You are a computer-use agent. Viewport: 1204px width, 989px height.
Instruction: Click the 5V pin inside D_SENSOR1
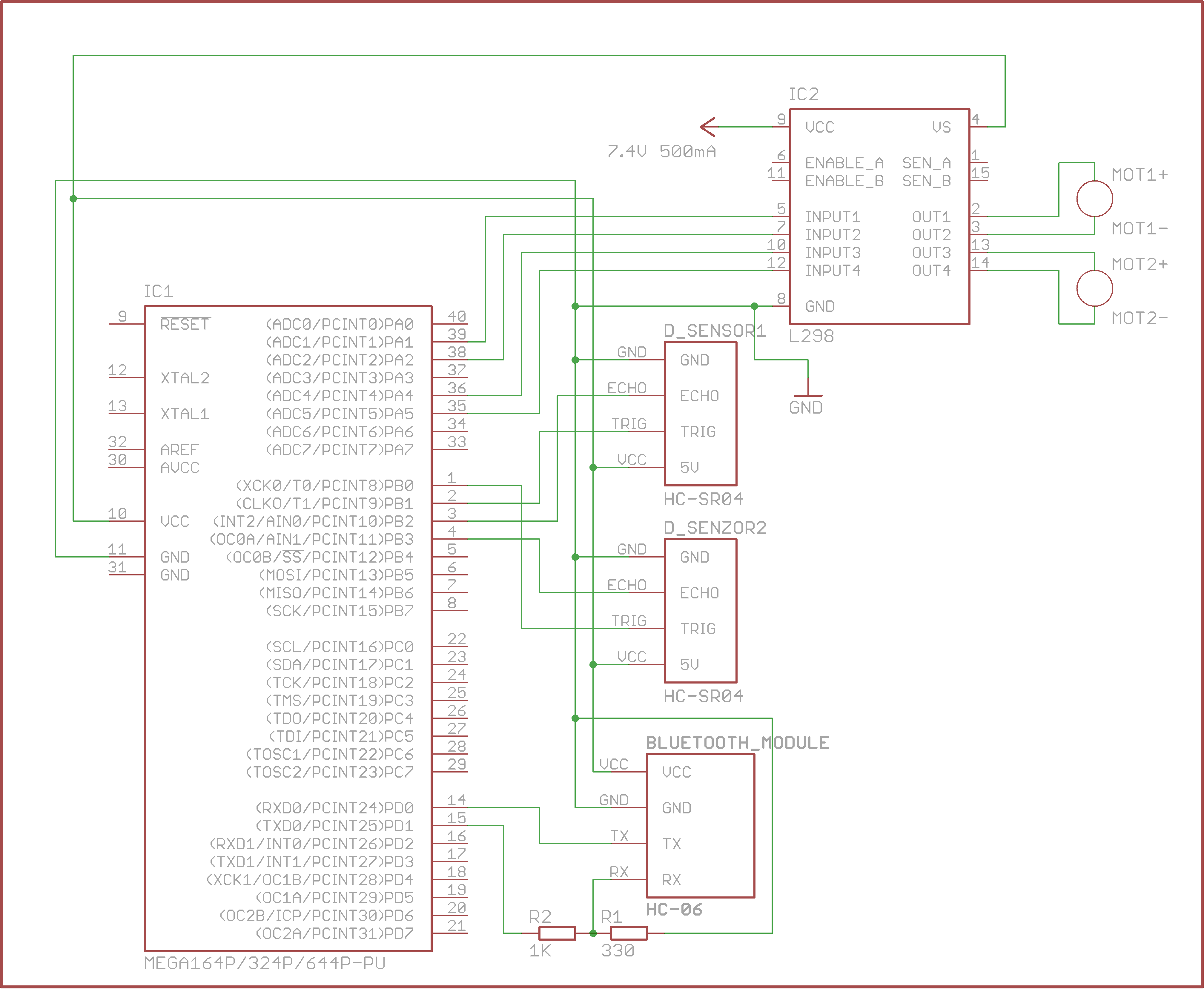pyautogui.click(x=689, y=467)
